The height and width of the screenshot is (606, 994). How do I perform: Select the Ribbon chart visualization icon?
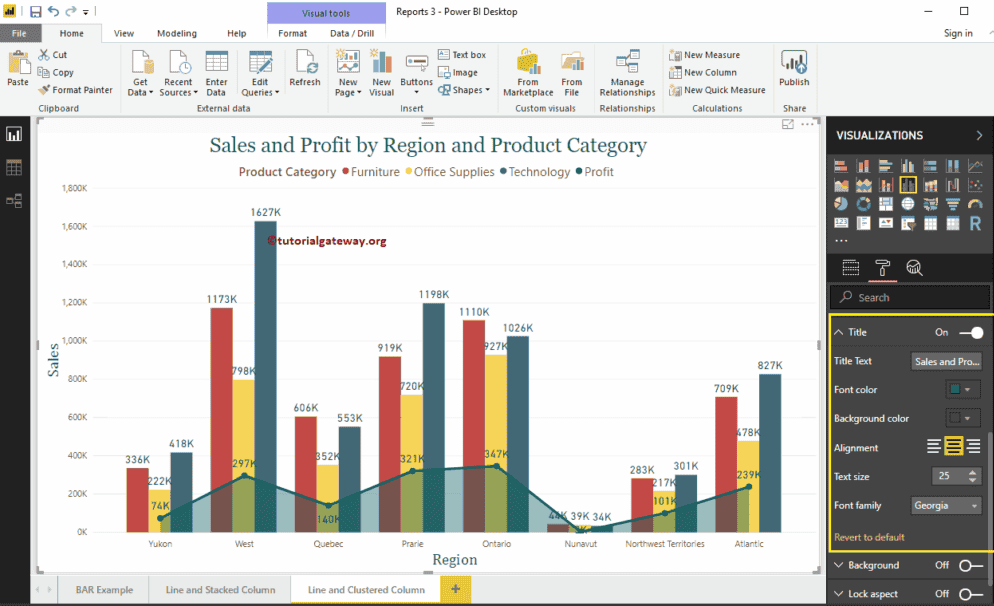(931, 185)
